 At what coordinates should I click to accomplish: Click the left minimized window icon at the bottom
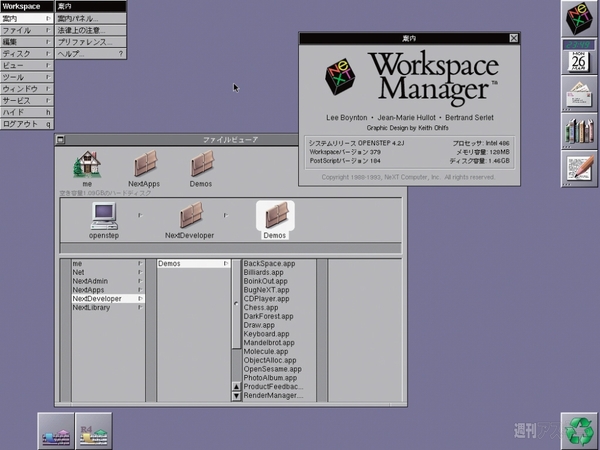click(x=56, y=431)
